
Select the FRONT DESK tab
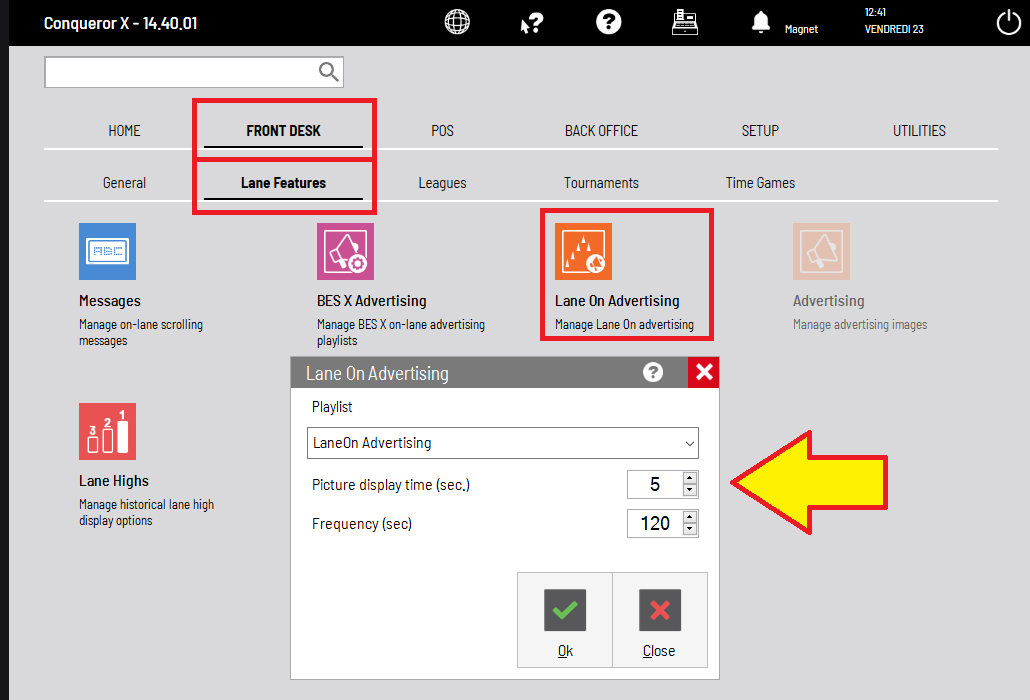pyautogui.click(x=283, y=131)
